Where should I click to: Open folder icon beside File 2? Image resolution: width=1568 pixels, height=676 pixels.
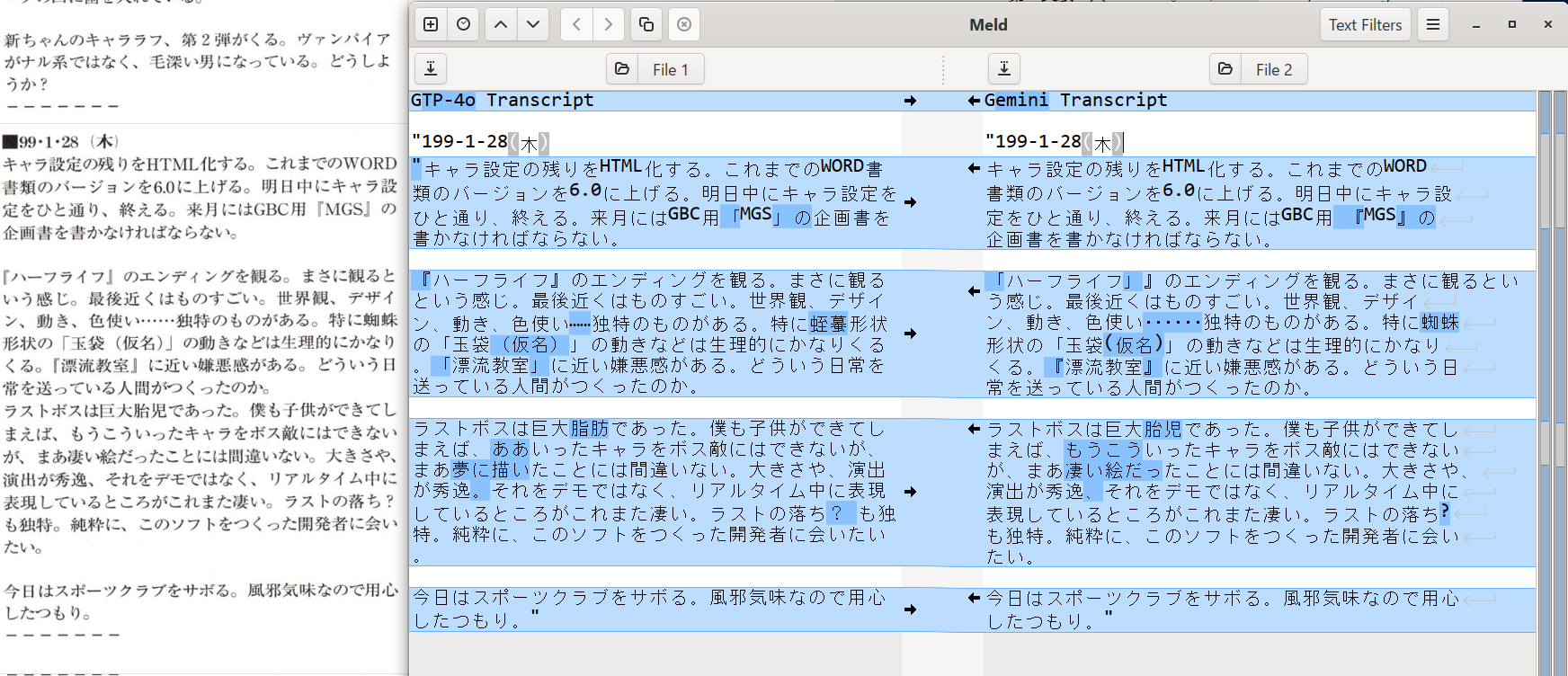(x=1225, y=69)
